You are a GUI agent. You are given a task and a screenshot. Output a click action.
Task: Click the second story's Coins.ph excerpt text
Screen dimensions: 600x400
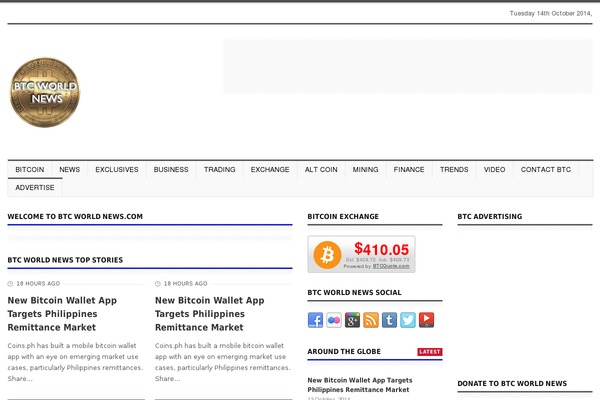click(223, 362)
